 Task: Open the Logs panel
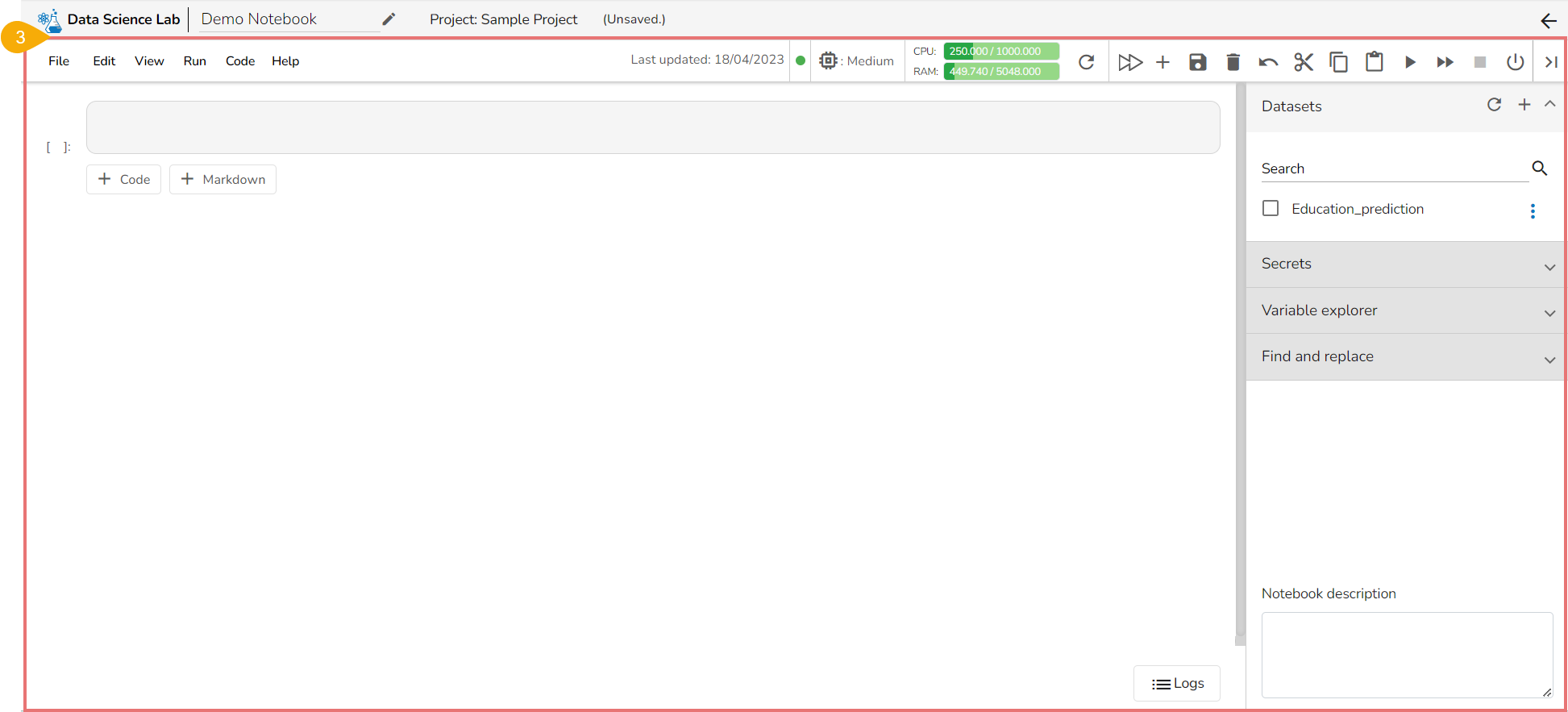tap(1177, 684)
